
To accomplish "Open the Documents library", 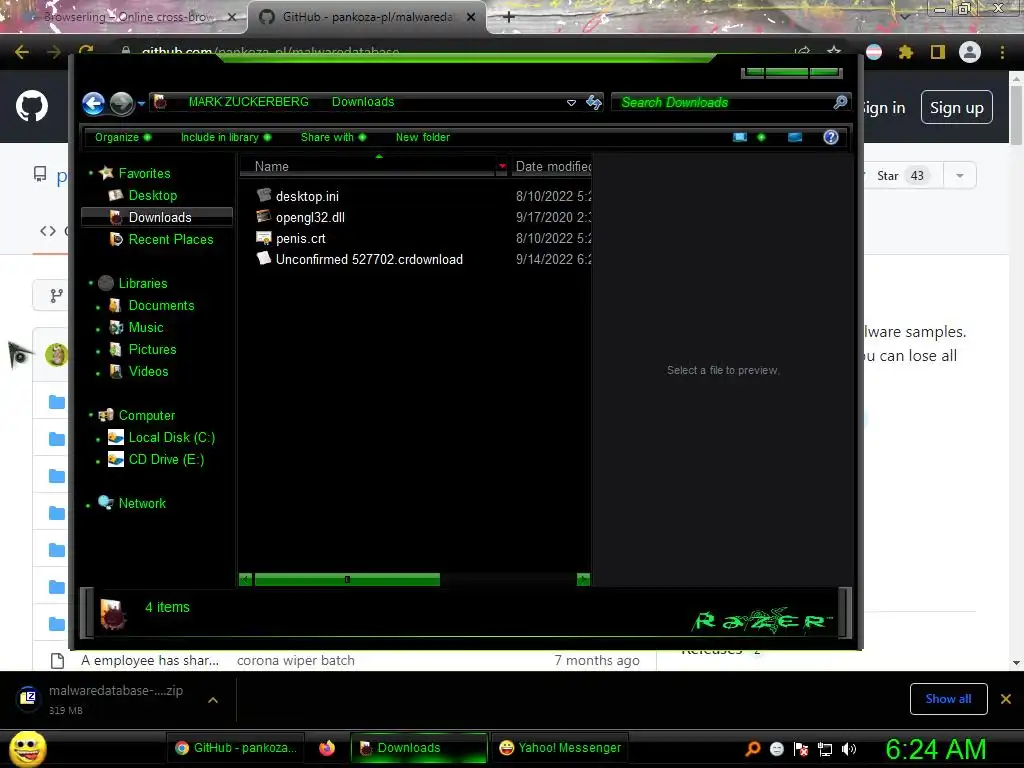I will click(x=161, y=306).
